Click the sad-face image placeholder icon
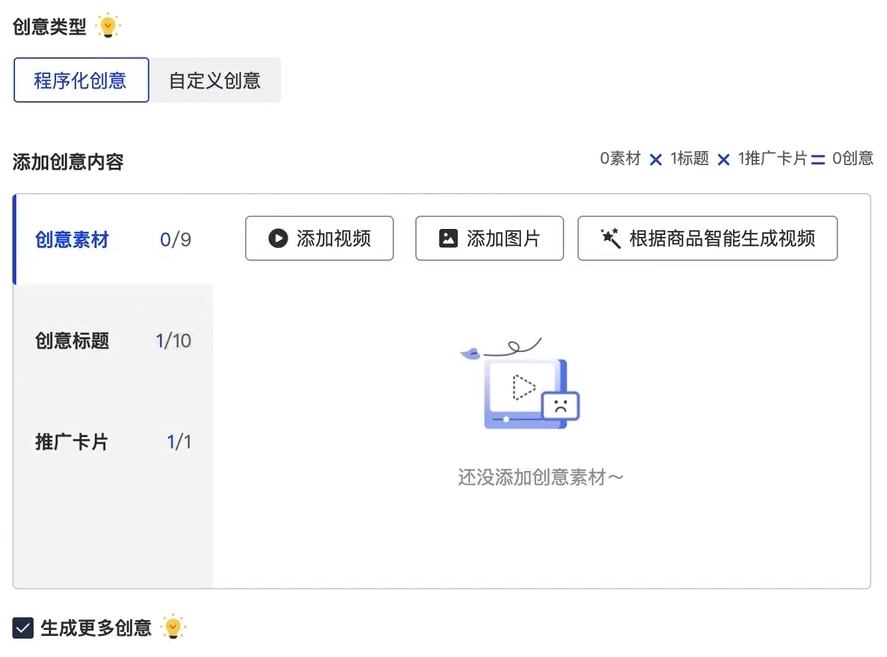This screenshot has height=657, width=887. click(561, 406)
